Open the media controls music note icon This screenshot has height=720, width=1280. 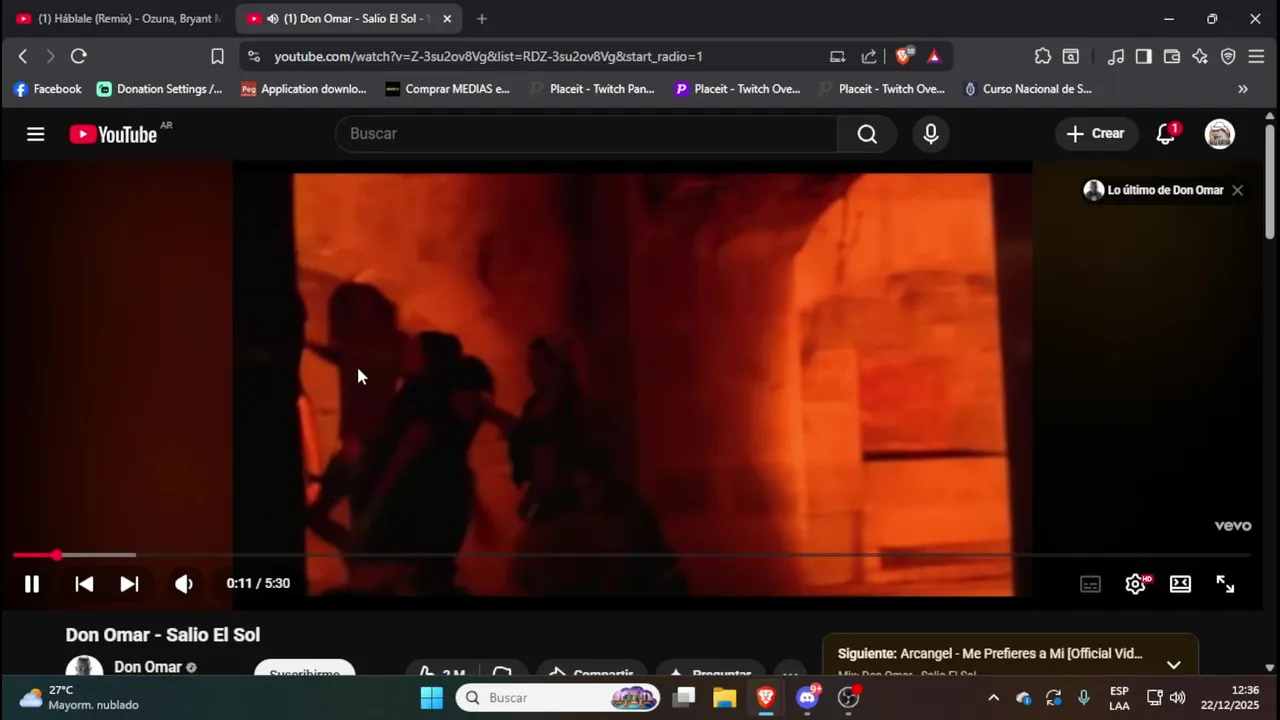pyautogui.click(x=1116, y=57)
